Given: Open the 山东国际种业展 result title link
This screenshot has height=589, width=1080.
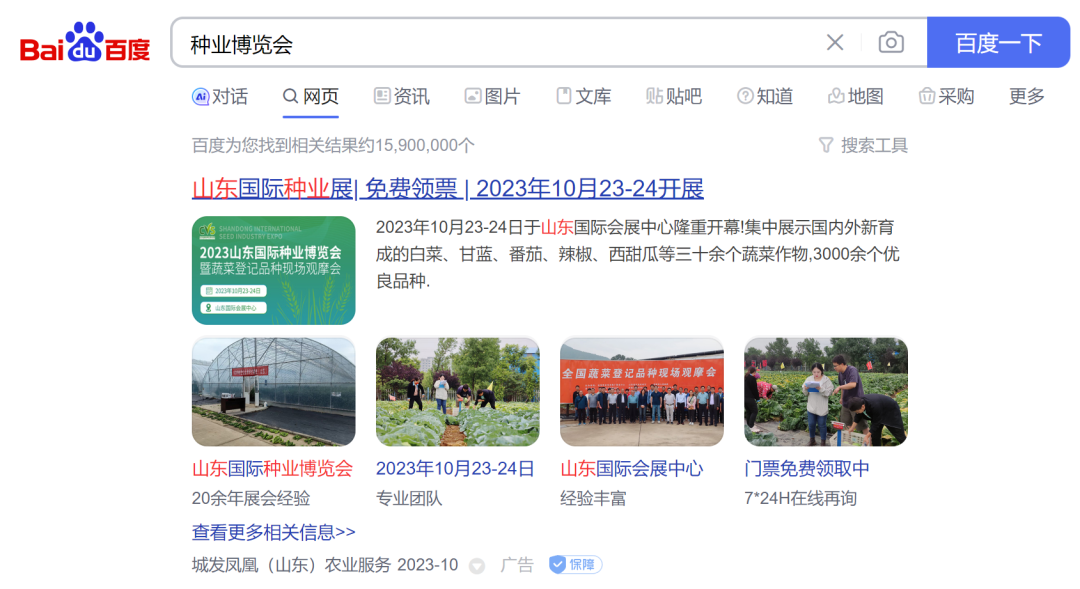Looking at the screenshot, I should (448, 188).
